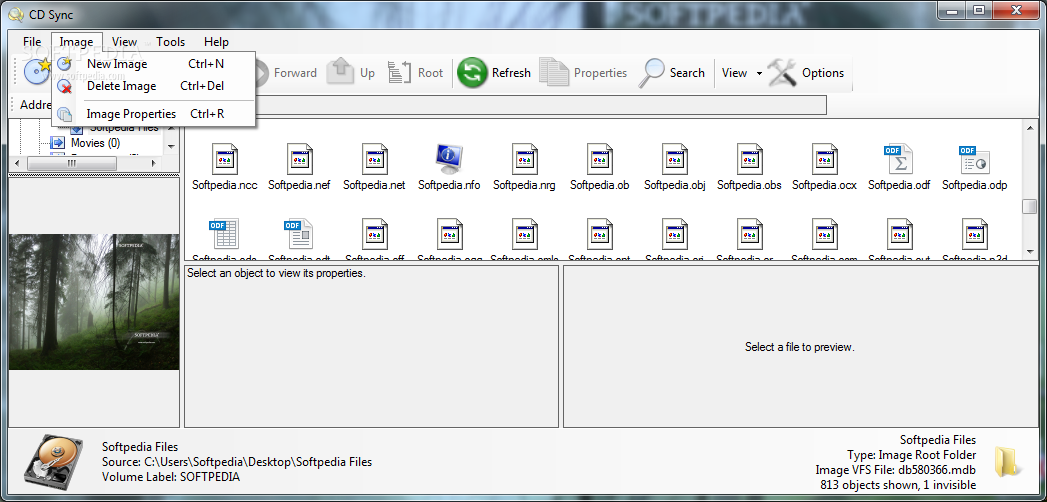Click inside the Address bar field
The height and width of the screenshot is (502, 1047).
click(x=541, y=105)
